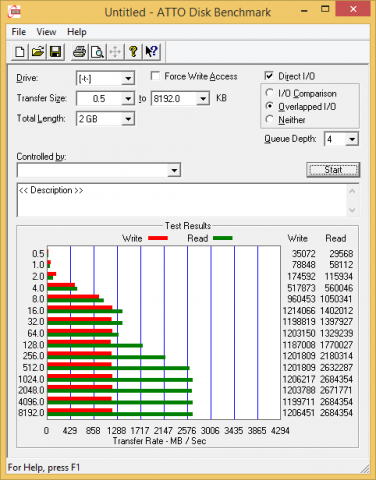Viewport: 376px width, 480px height.
Task: Expand the Transfer Size minimum 0.5 dropdown
Action: pos(128,99)
